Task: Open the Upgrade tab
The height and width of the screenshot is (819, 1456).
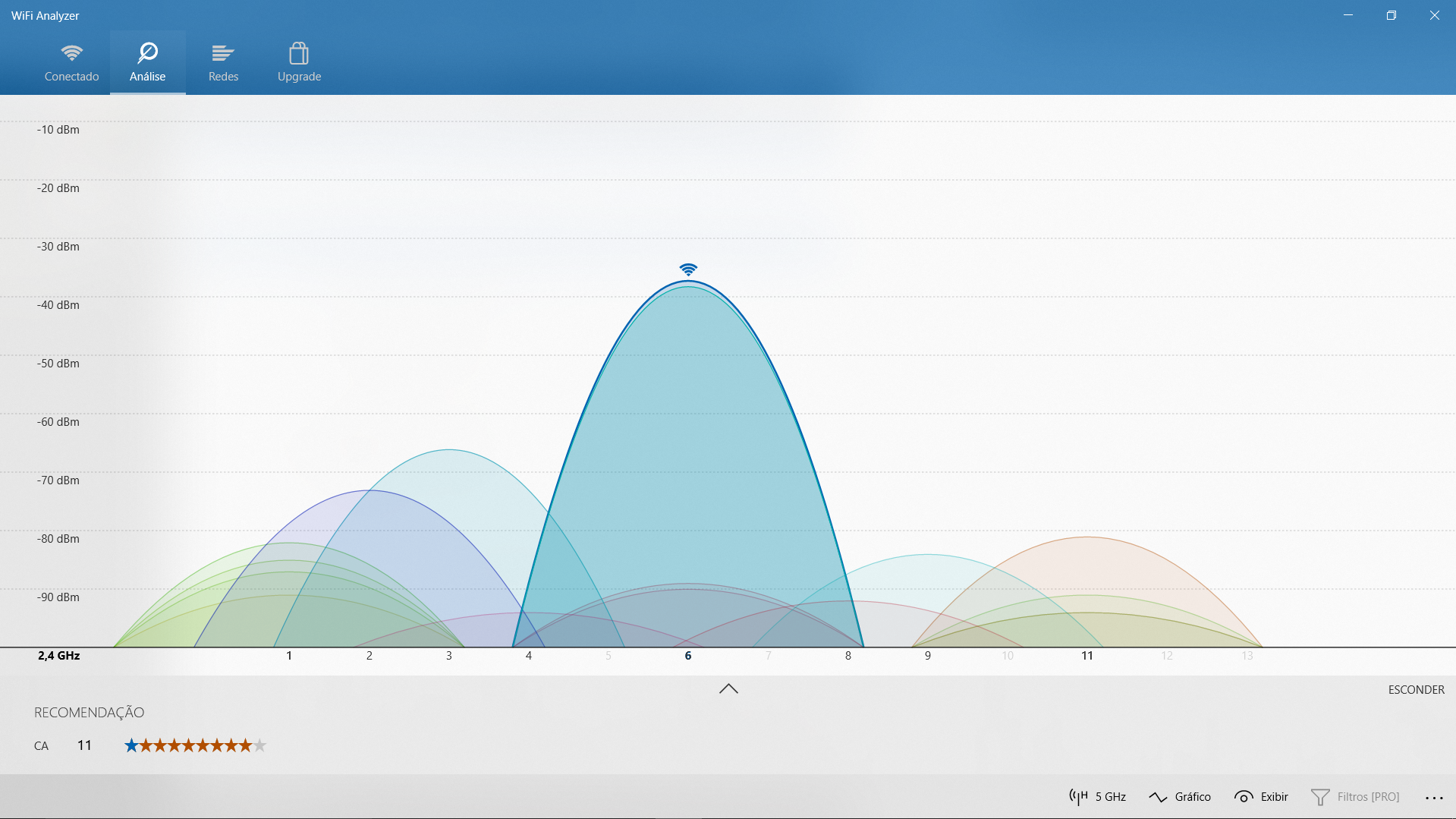Action: 299,62
